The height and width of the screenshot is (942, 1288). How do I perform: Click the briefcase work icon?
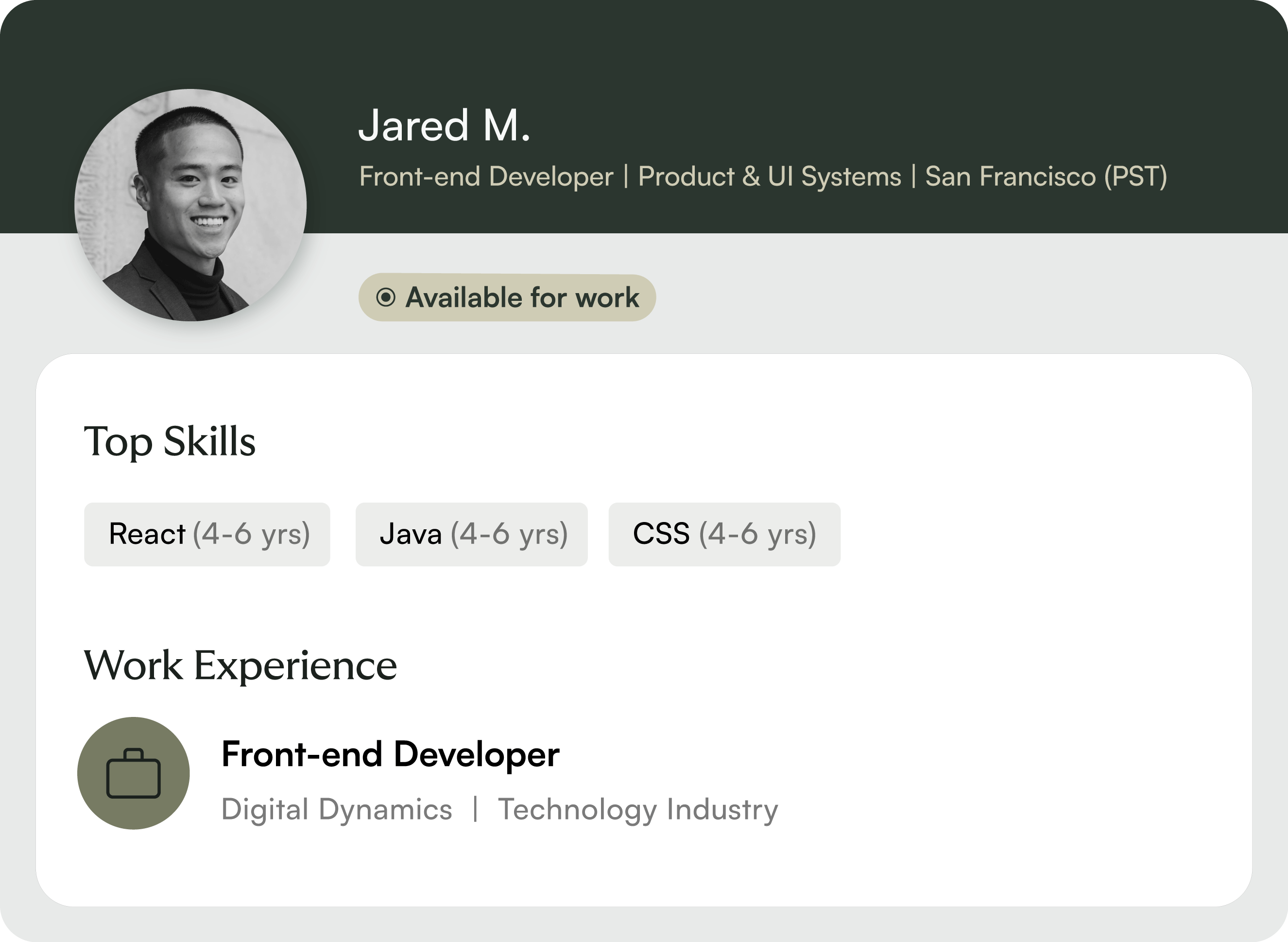(133, 773)
